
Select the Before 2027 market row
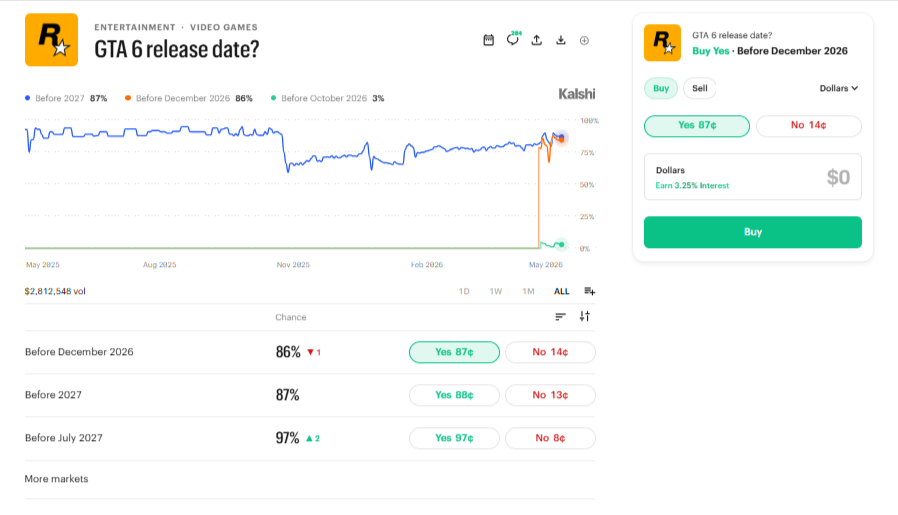(x=310, y=395)
